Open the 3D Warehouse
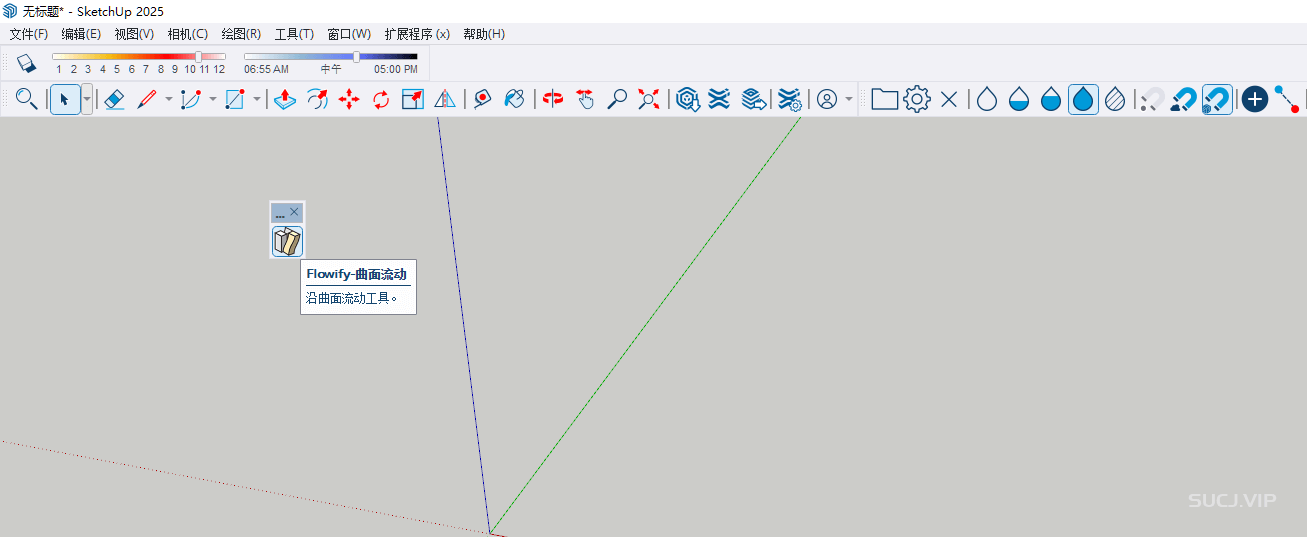Viewport: 1307px width, 537px height. pyautogui.click(x=687, y=99)
